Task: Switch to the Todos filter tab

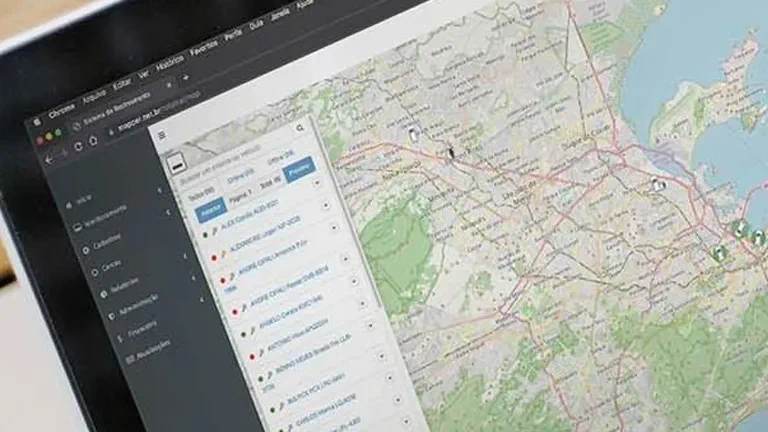Action: [x=201, y=192]
